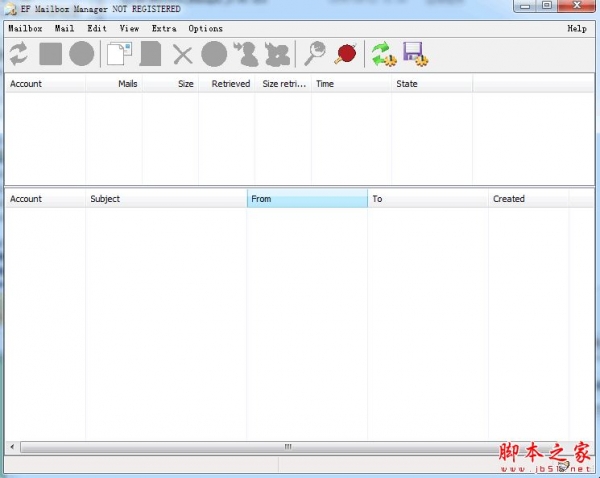Click the gray refresh arrows toolbar icon
This screenshot has width=600, height=478.
point(18,54)
